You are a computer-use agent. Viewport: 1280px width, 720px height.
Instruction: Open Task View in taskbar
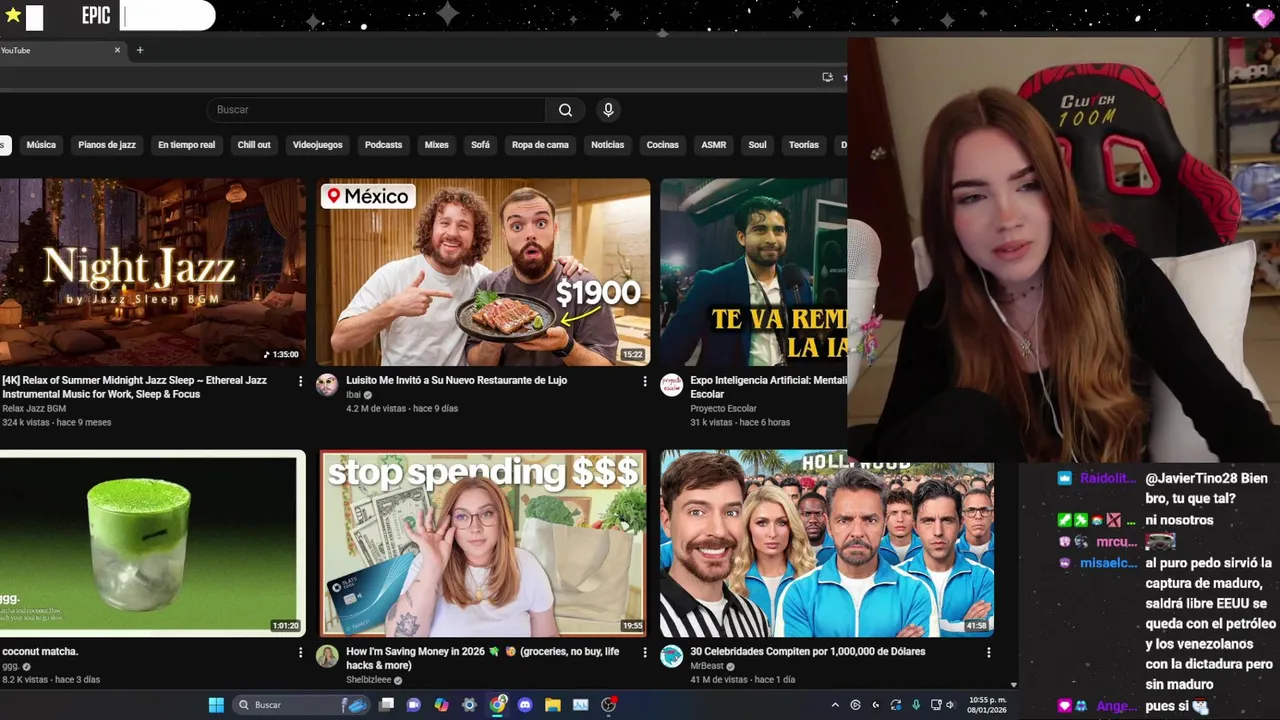pos(387,705)
